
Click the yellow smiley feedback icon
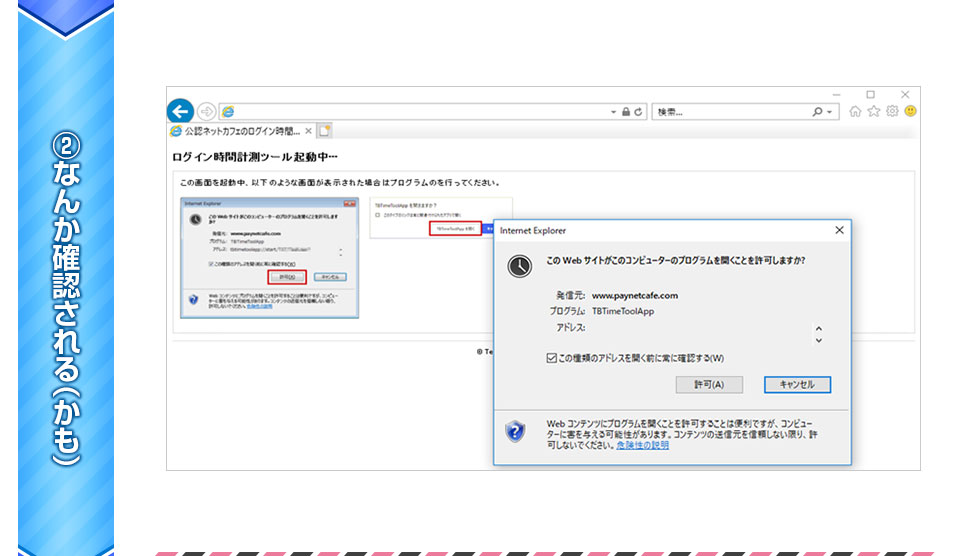[x=910, y=112]
